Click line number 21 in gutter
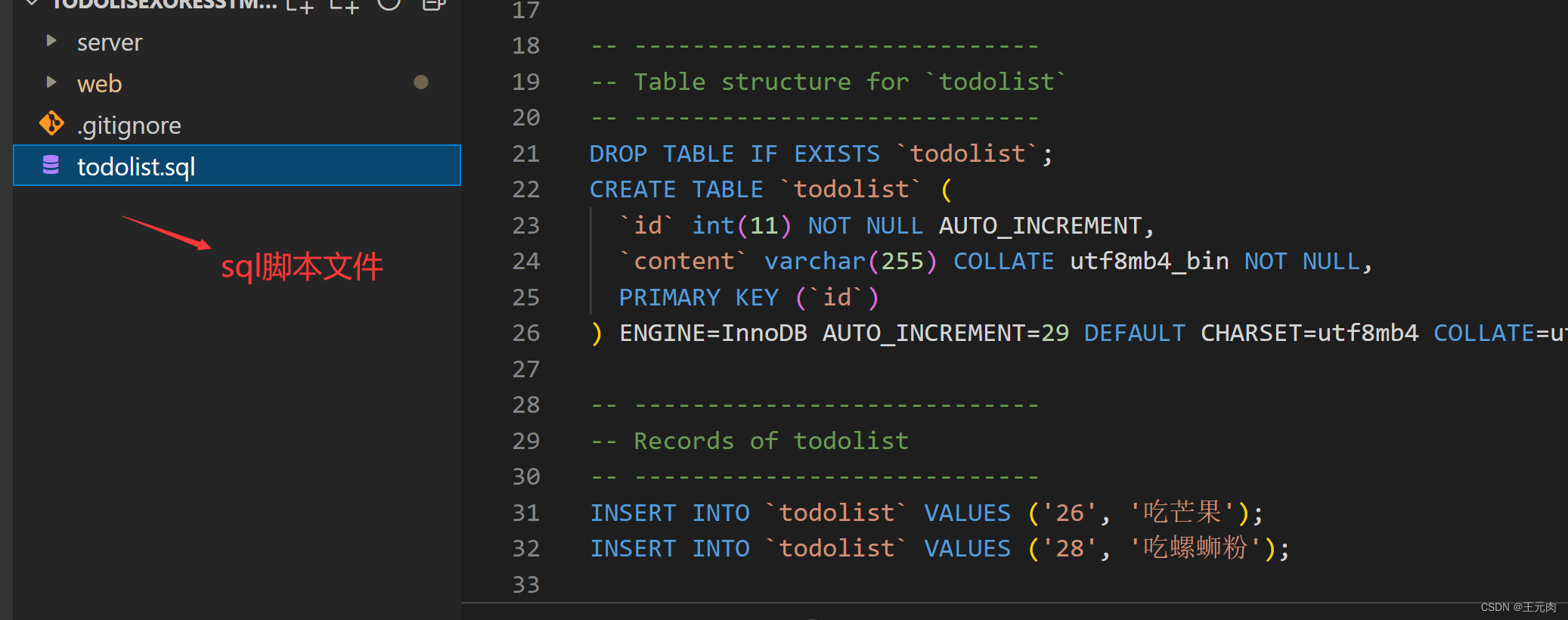Screen dimensions: 1568x620 pyautogui.click(x=525, y=153)
